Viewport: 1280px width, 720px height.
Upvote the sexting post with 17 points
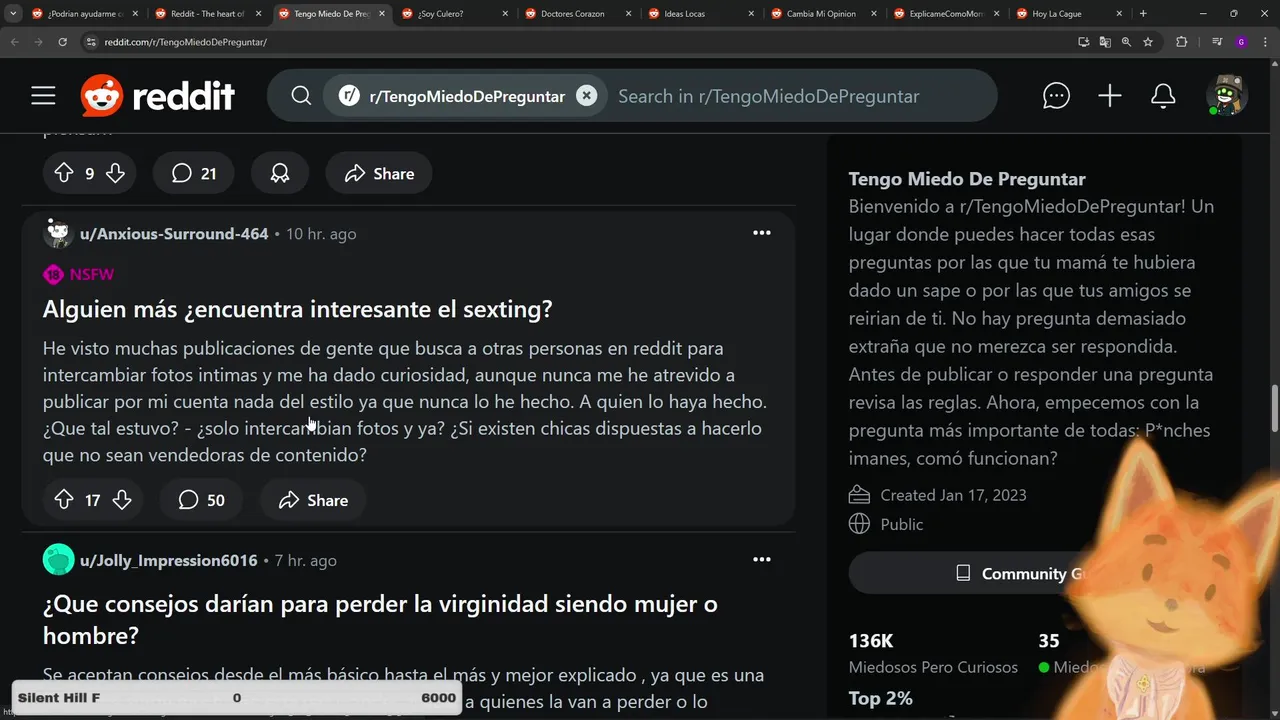(x=64, y=500)
